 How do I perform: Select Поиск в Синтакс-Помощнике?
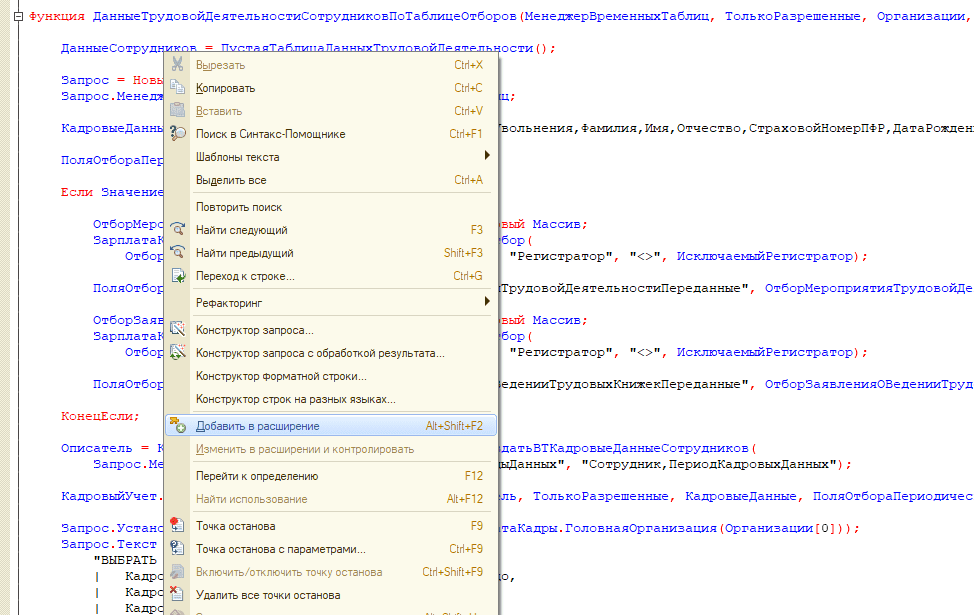331,134
